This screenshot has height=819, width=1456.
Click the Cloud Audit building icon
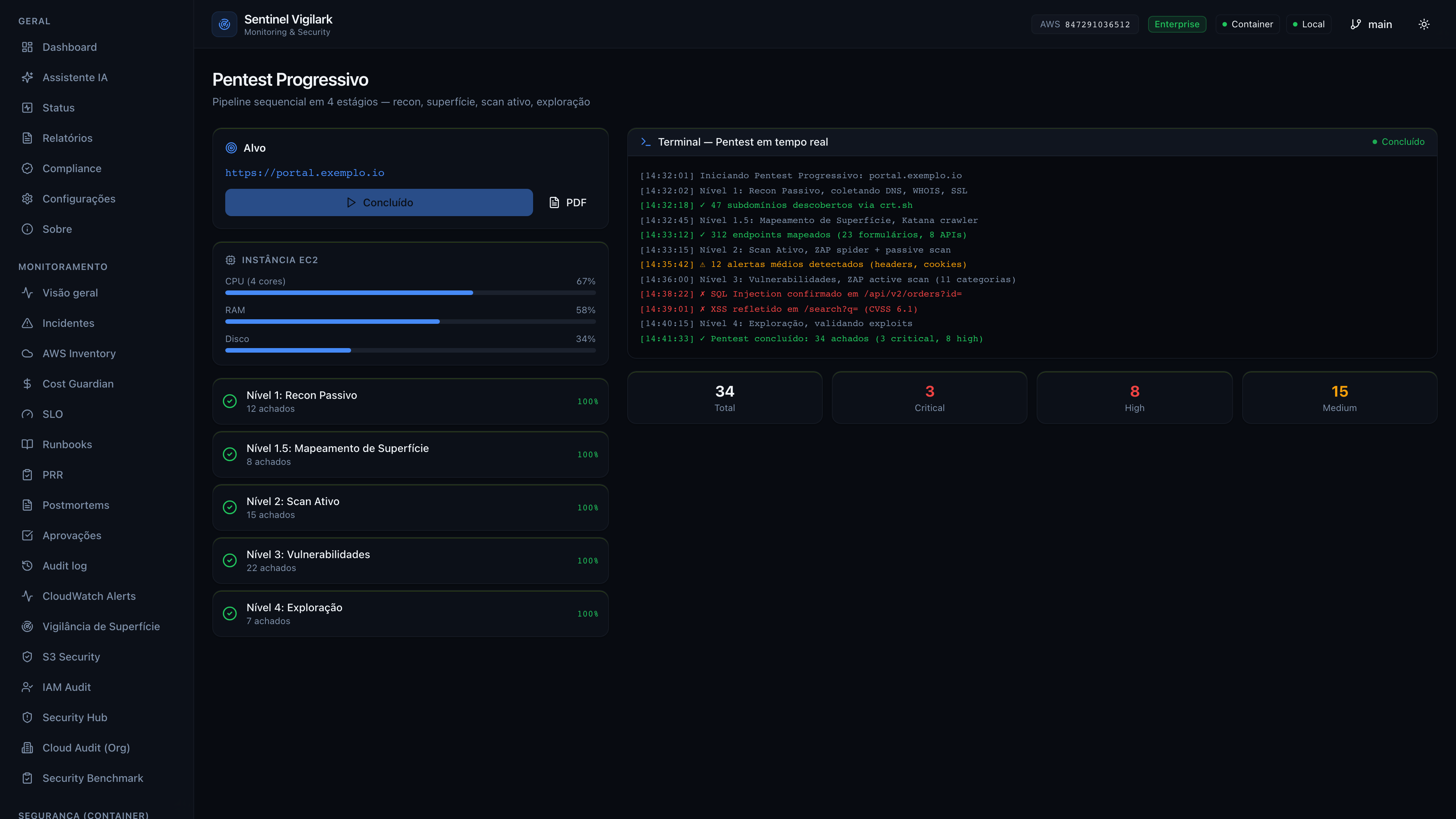(27, 748)
